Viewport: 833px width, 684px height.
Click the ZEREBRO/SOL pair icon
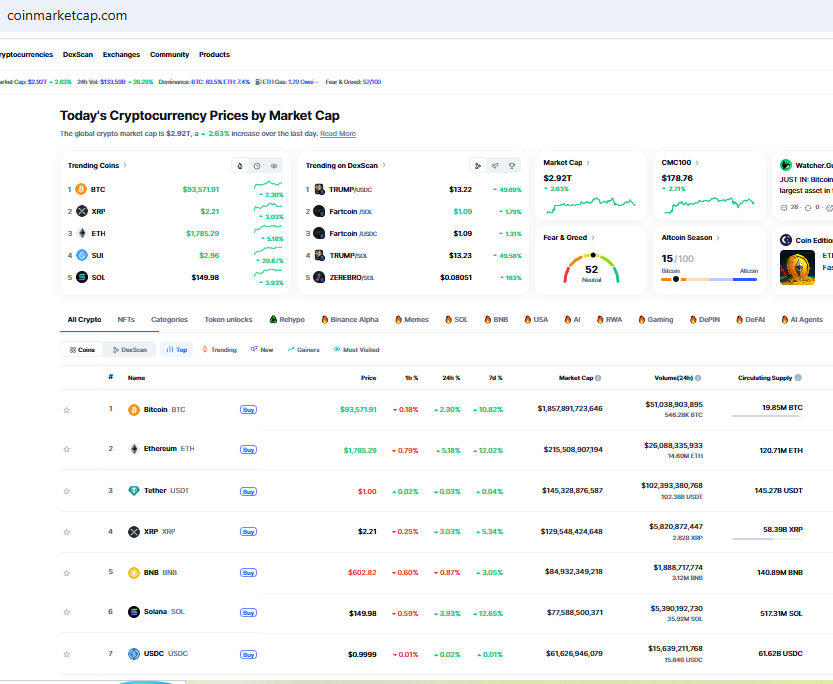point(319,277)
